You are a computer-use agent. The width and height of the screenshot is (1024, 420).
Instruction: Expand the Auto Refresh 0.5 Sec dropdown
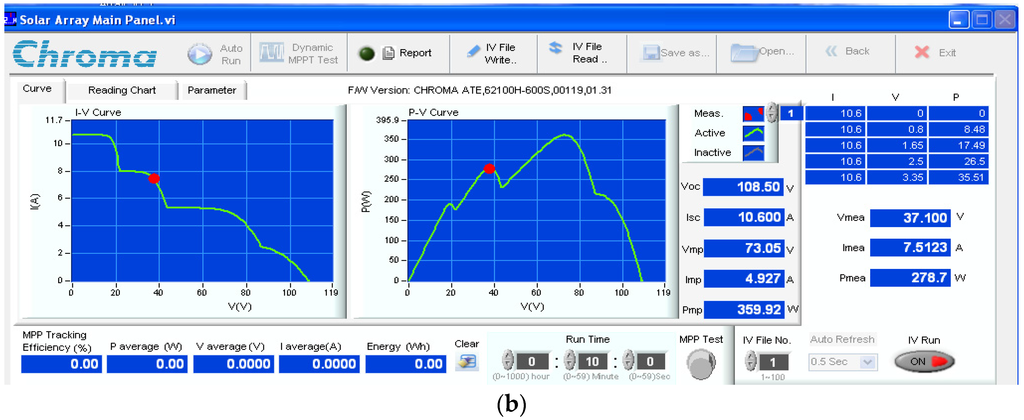coord(842,361)
